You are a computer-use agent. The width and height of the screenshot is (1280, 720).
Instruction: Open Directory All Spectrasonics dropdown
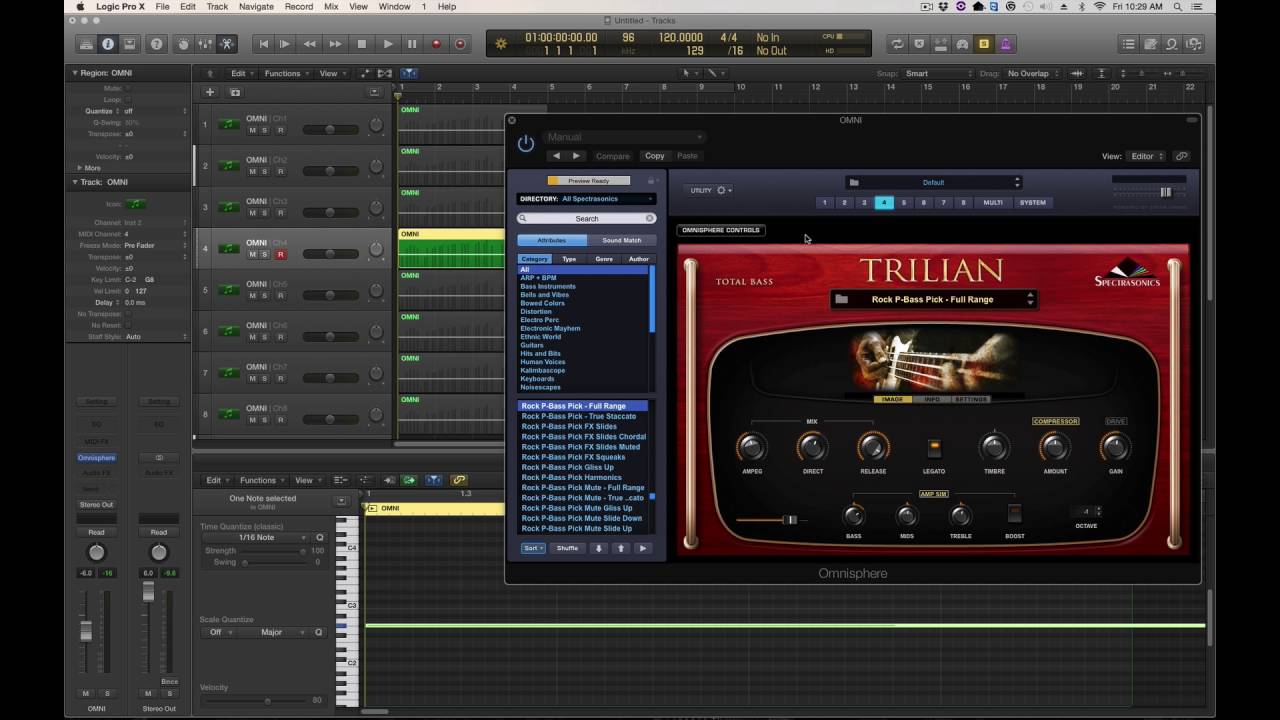tap(586, 199)
